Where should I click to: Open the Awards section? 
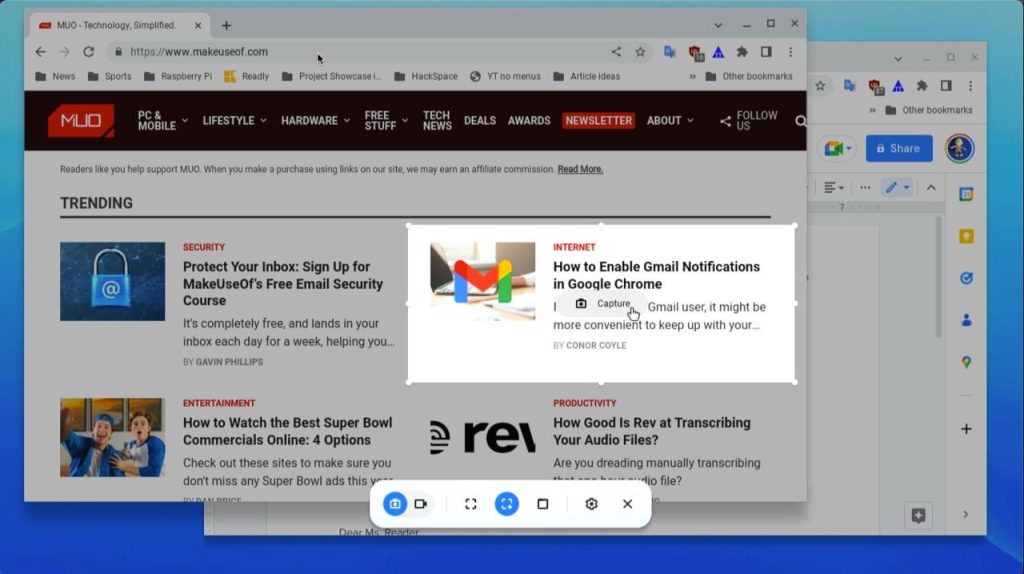click(529, 121)
